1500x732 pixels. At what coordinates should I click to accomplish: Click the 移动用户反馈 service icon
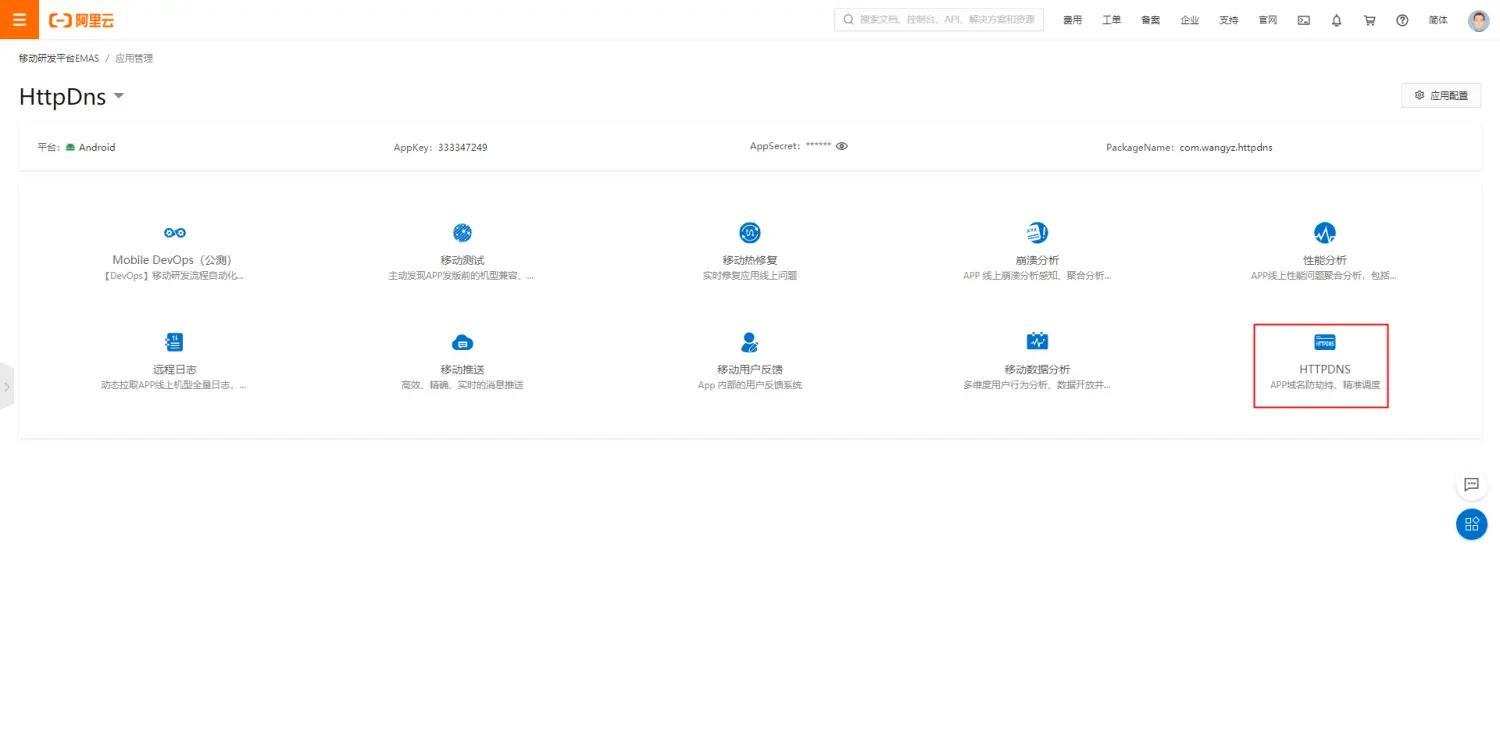[x=750, y=342]
